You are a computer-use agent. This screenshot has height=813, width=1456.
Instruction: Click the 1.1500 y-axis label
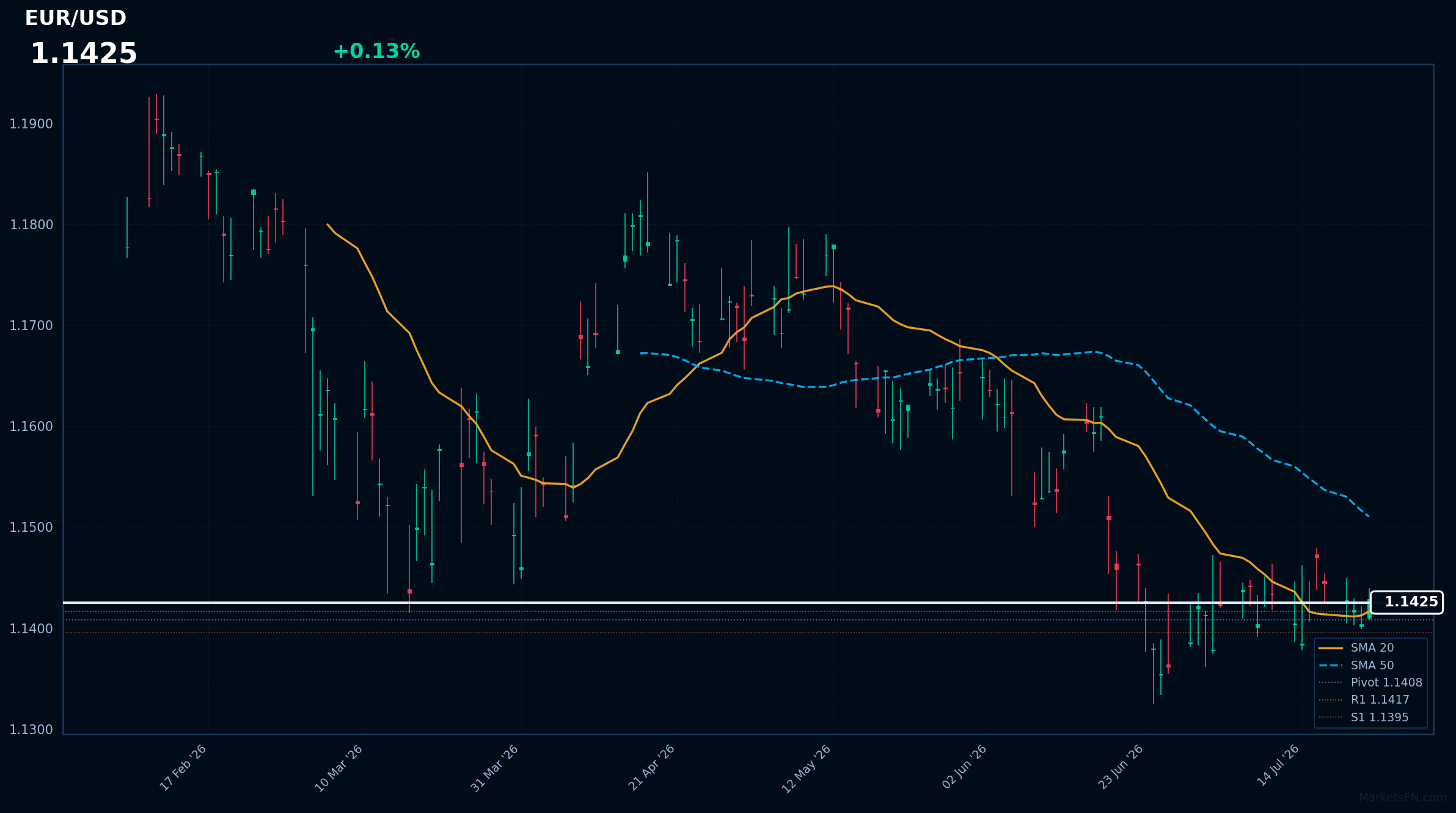[31, 528]
